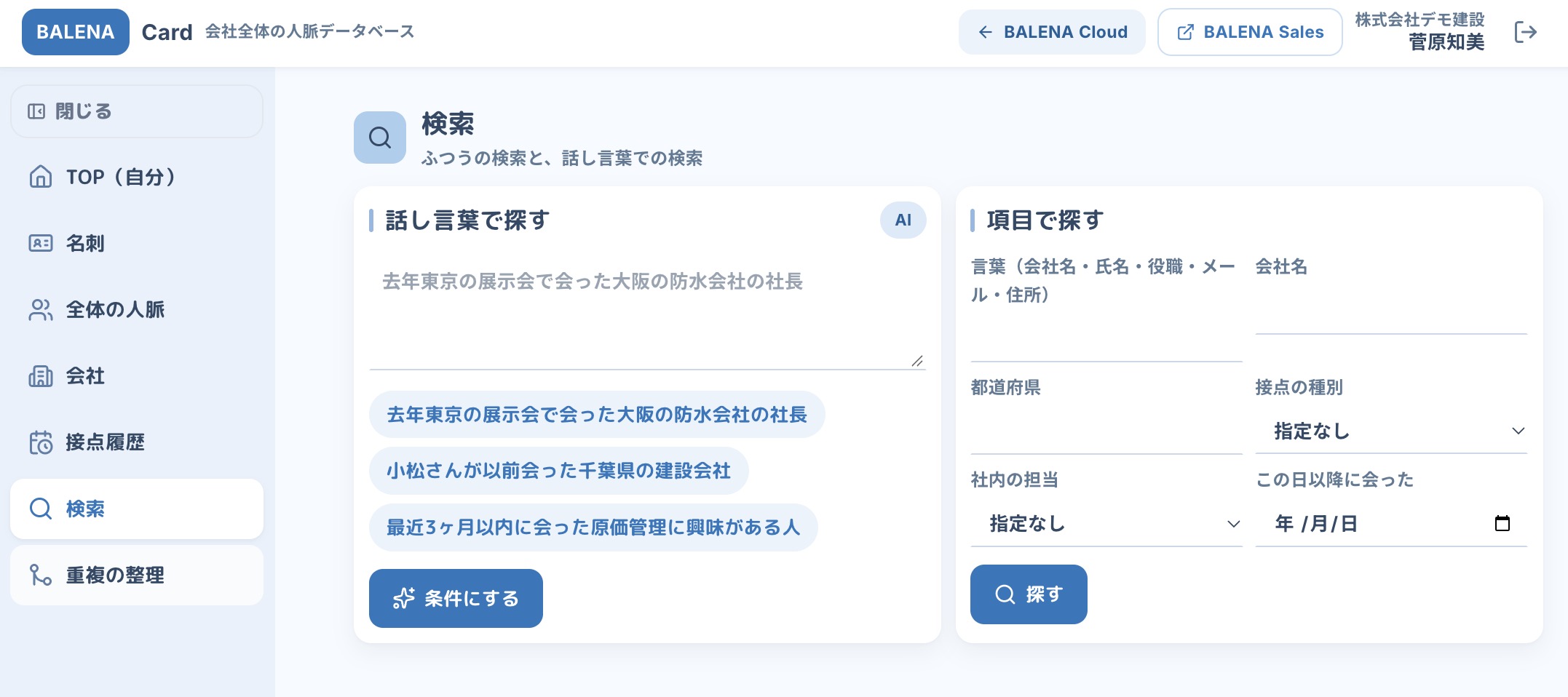Open 全体の人脈 in the sidebar
Screen dimensions: 1568x697
(x=137, y=309)
